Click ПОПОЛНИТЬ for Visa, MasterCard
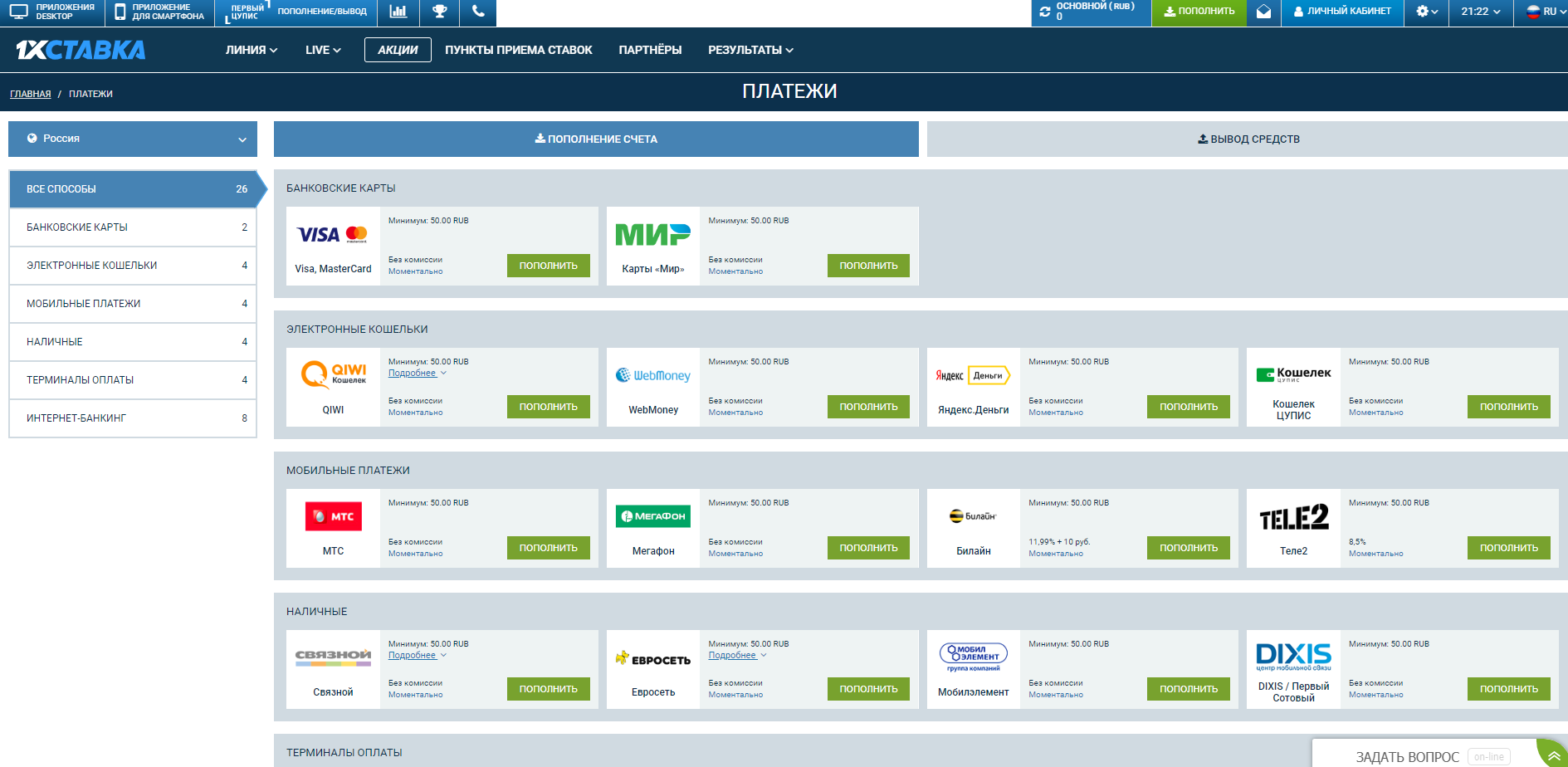 click(x=549, y=266)
